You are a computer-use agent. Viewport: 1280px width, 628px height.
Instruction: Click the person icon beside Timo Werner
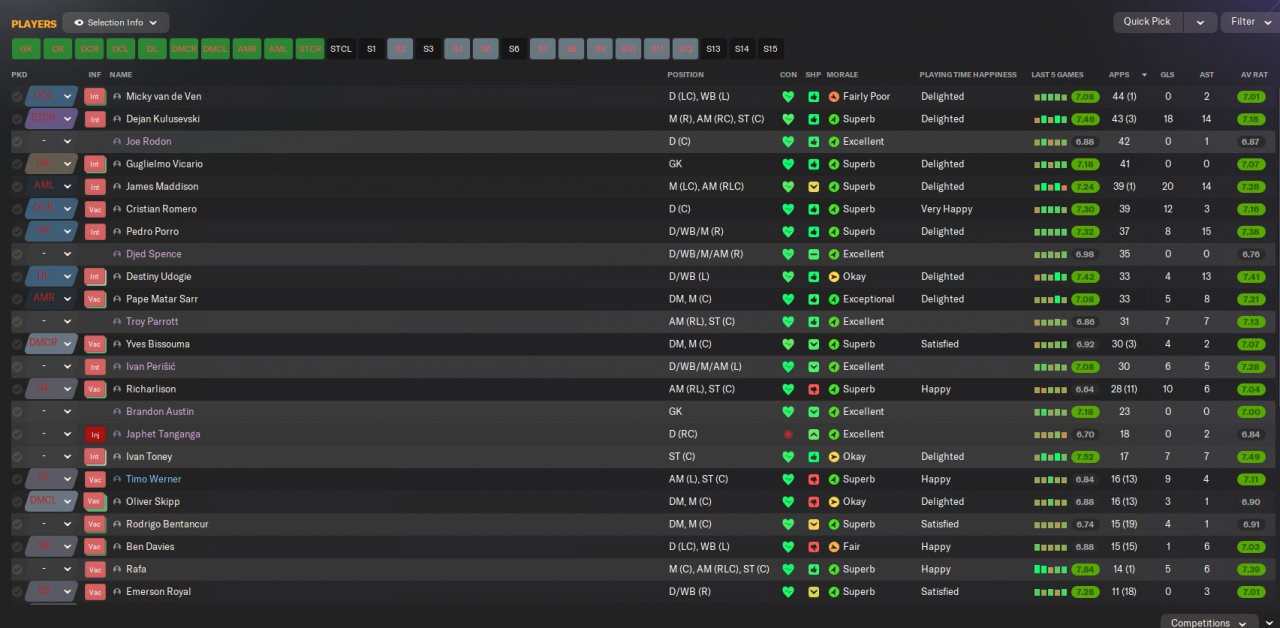(117, 479)
